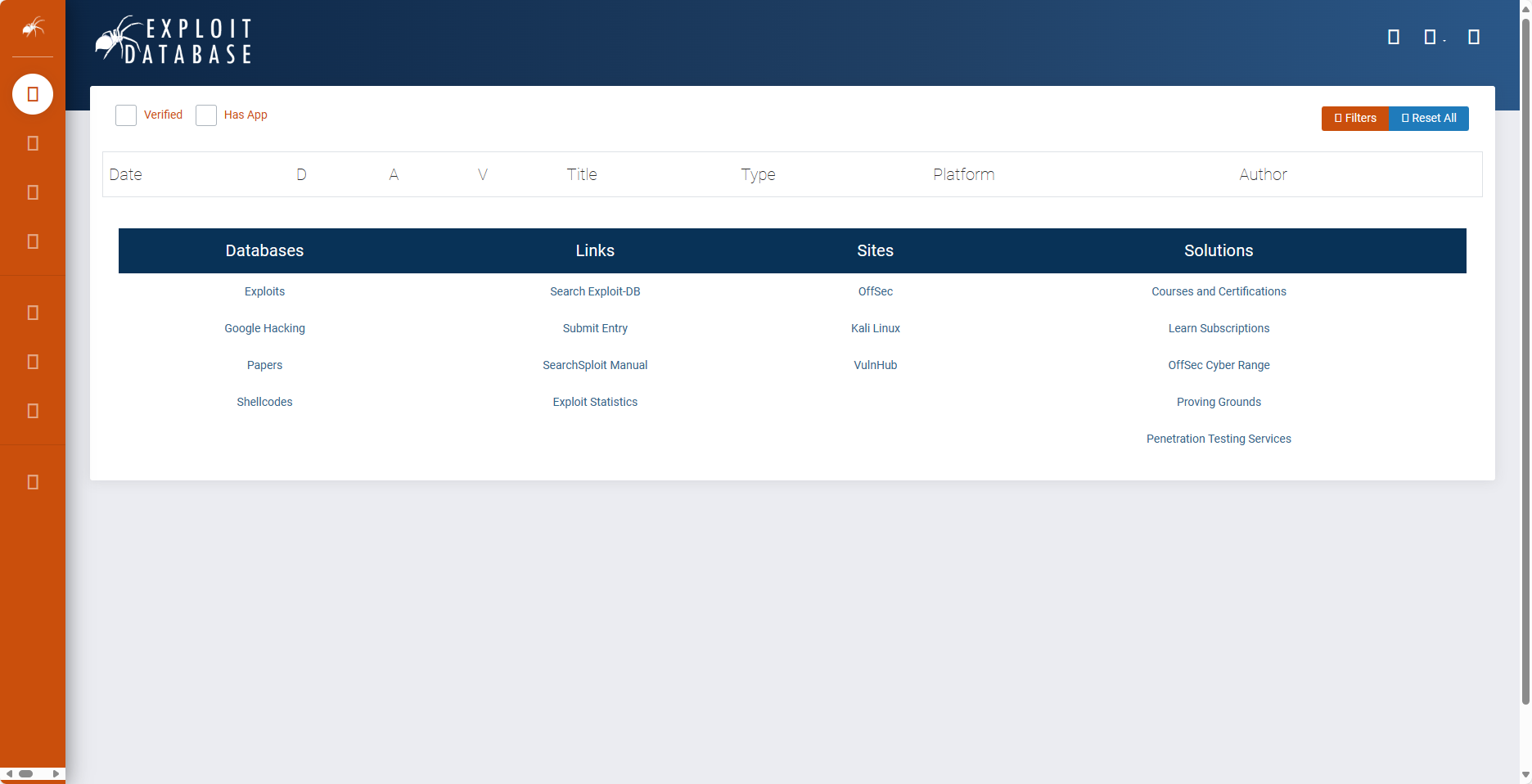Screen dimensions: 1532x784
Task: Click the A column header
Action: pyautogui.click(x=394, y=174)
